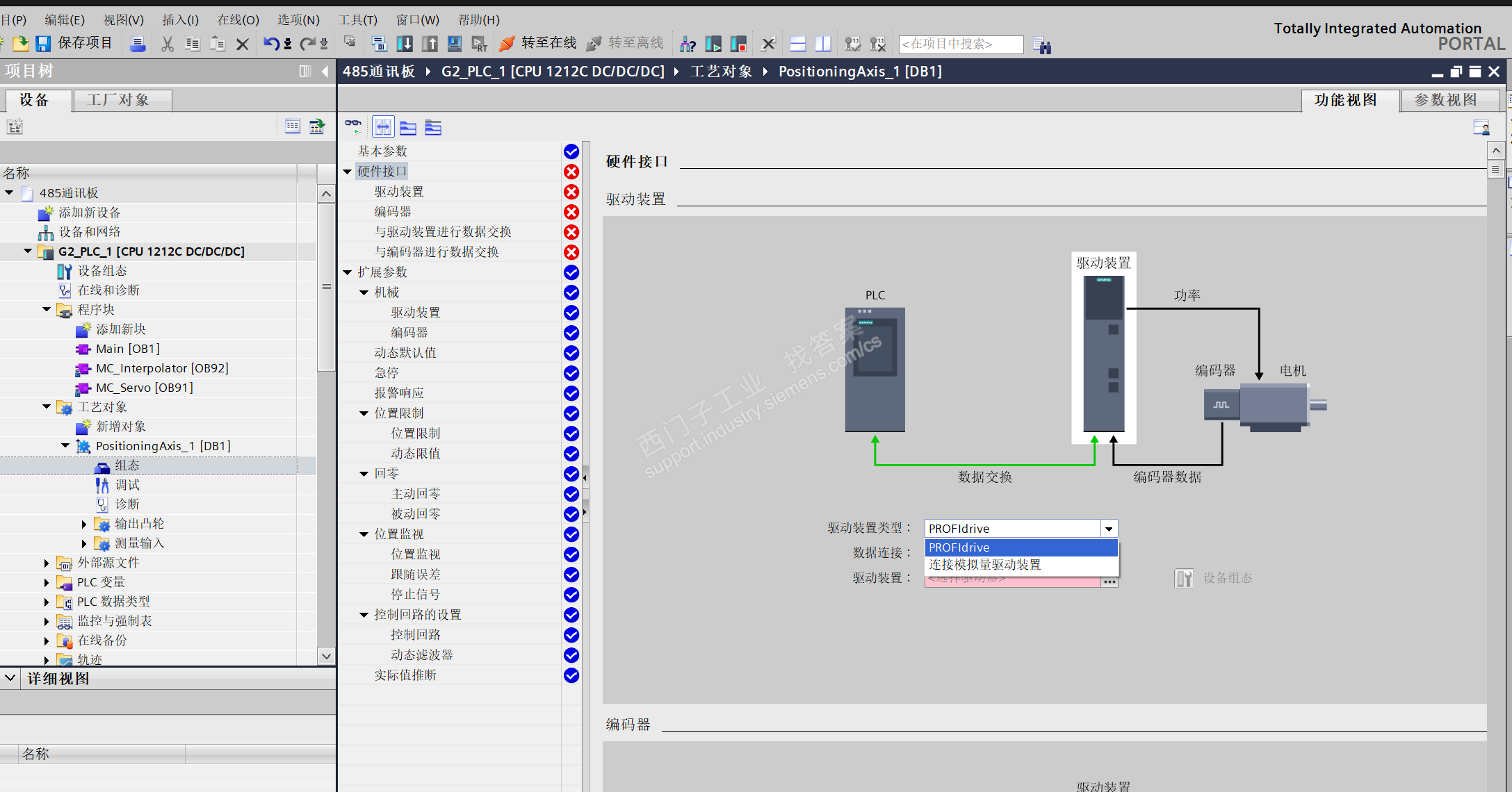Click the Cut scissors icon
The width and height of the screenshot is (1512, 792).
click(x=168, y=44)
